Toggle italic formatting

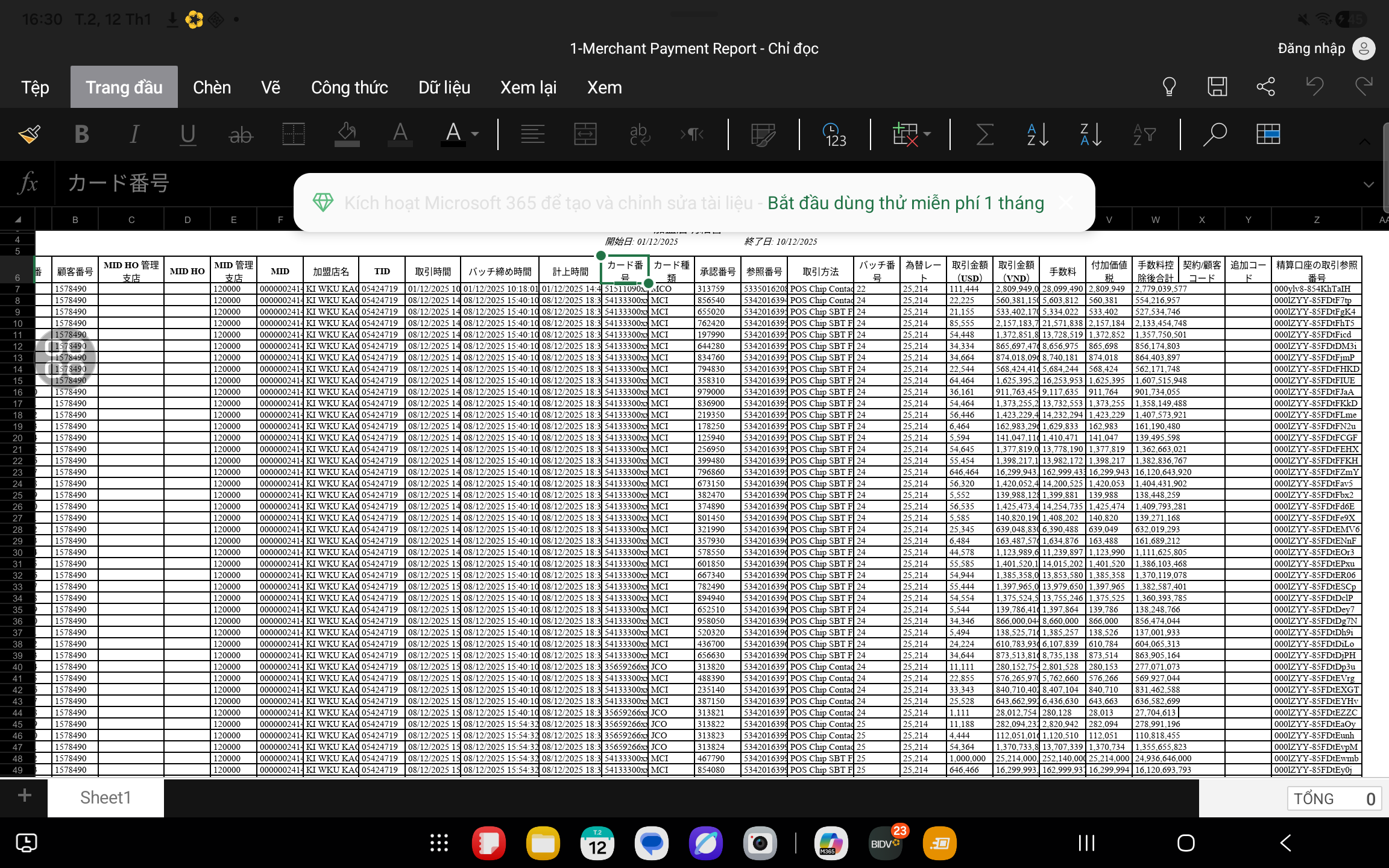[x=134, y=134]
